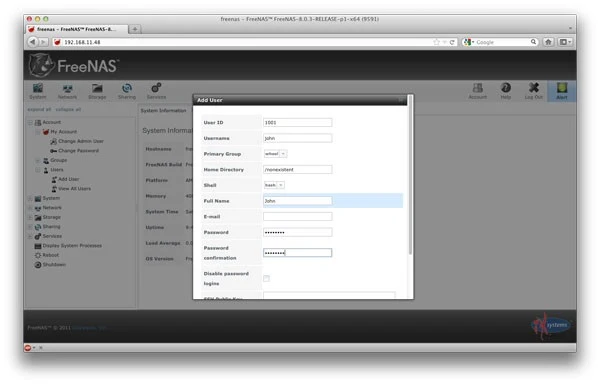The width and height of the screenshot is (600, 385).
Task: Expand the Services tree node
Action: [x=30, y=237]
